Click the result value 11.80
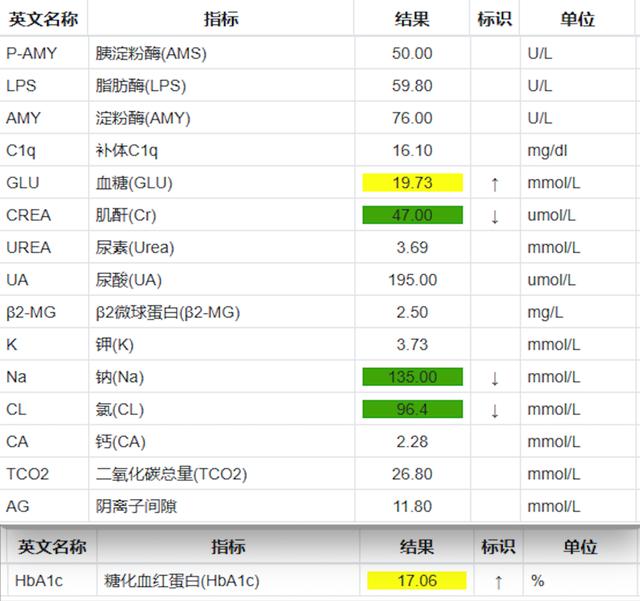The width and height of the screenshot is (640, 601). 412,506
